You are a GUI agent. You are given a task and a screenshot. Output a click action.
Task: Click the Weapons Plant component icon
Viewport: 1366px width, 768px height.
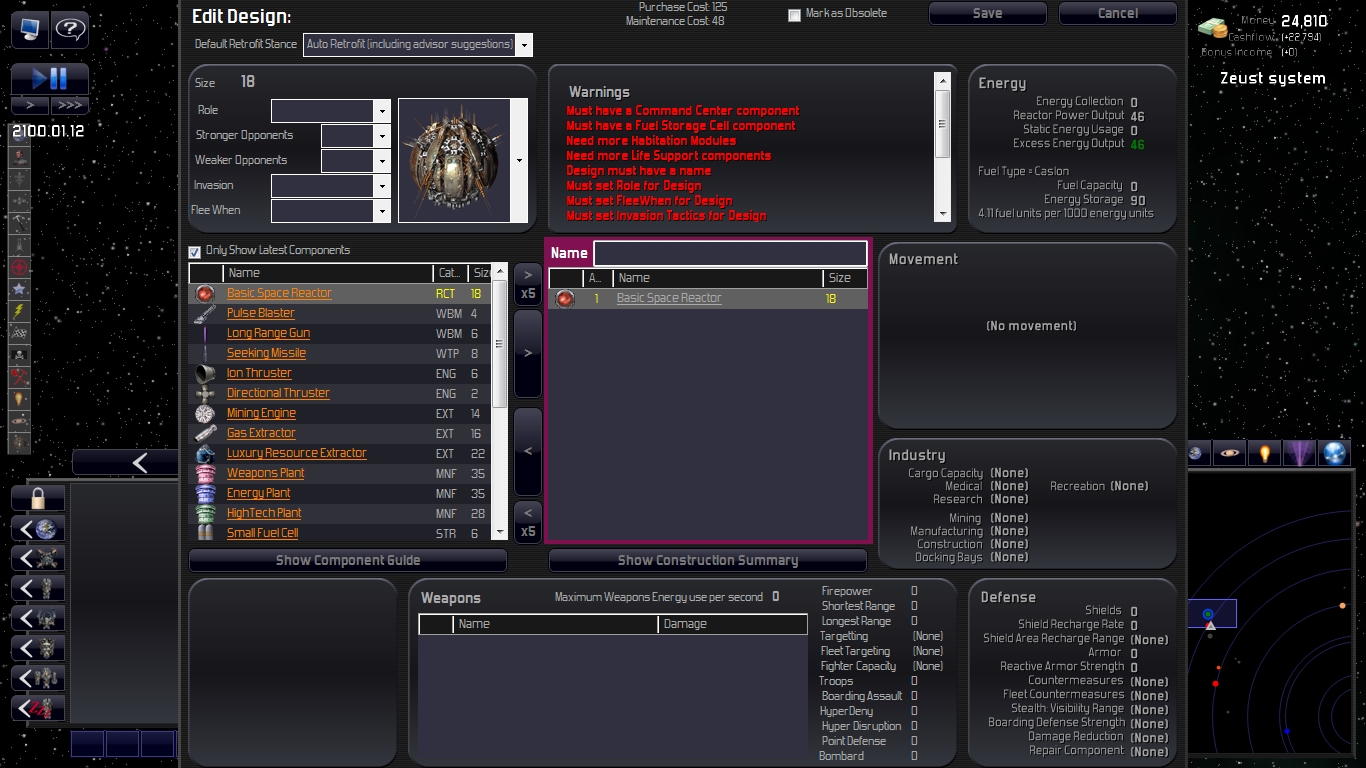205,473
